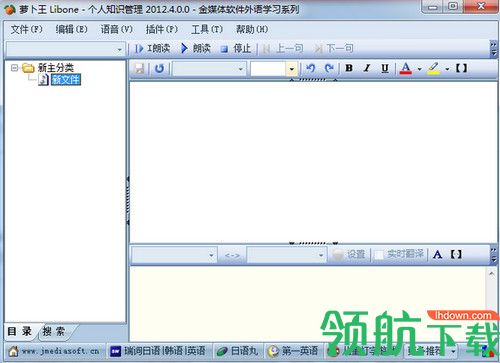Viewport: 500px width, 363px height.
Task: Redo the last edit
Action: 329,68
